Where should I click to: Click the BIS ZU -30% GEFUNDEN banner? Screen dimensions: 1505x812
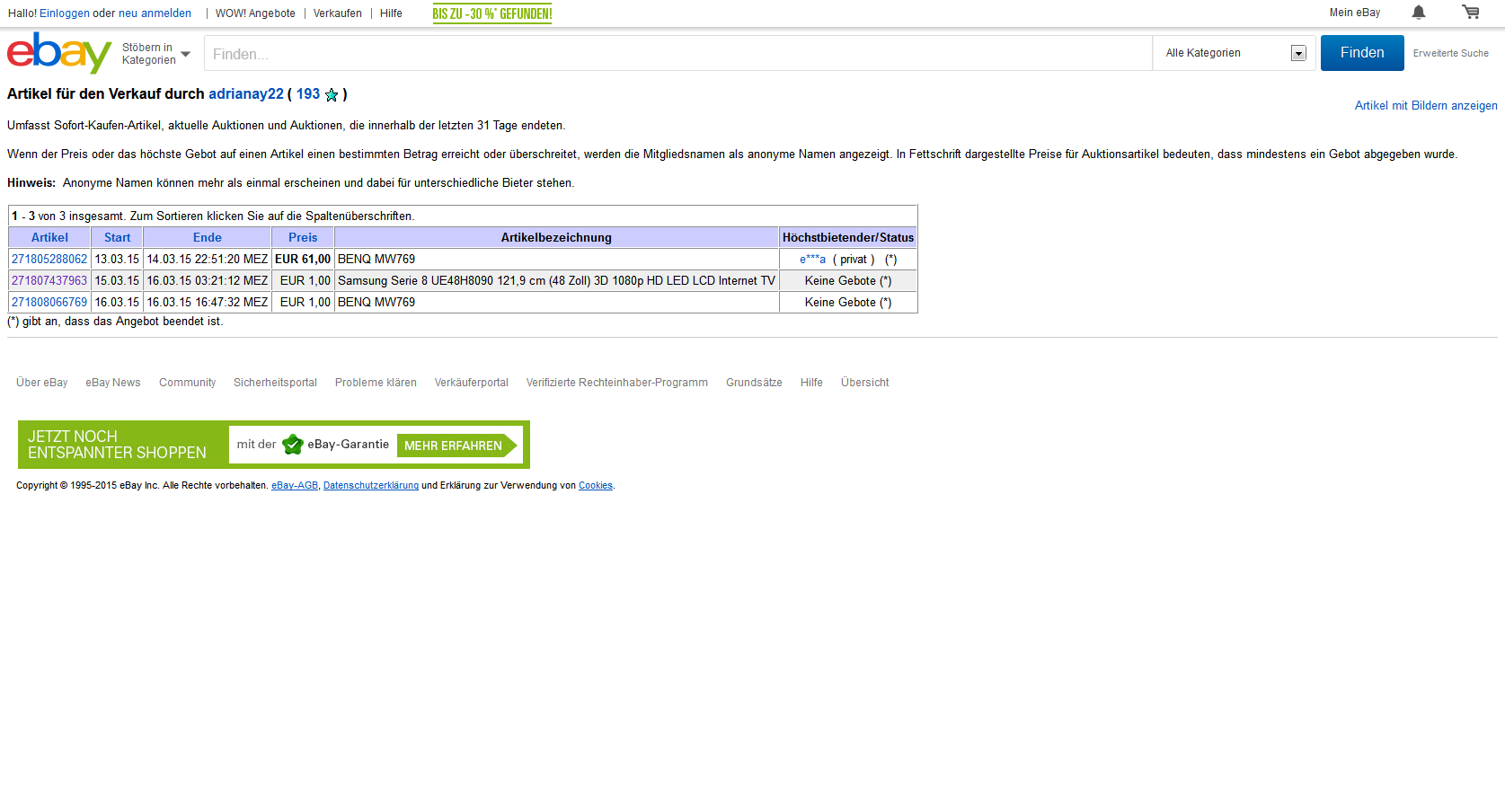pos(492,13)
